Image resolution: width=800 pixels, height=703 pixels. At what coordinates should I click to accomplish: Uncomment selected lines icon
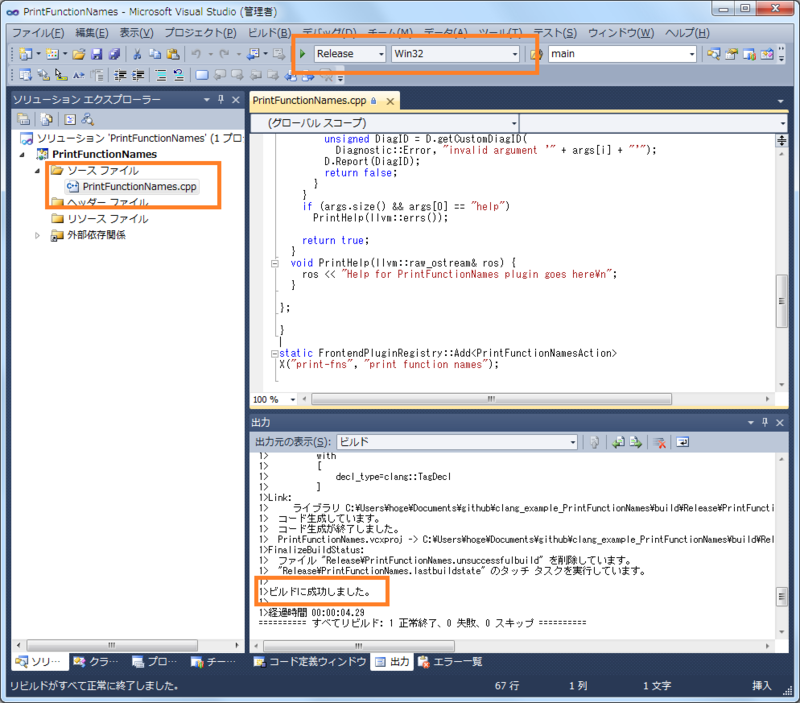coord(179,76)
